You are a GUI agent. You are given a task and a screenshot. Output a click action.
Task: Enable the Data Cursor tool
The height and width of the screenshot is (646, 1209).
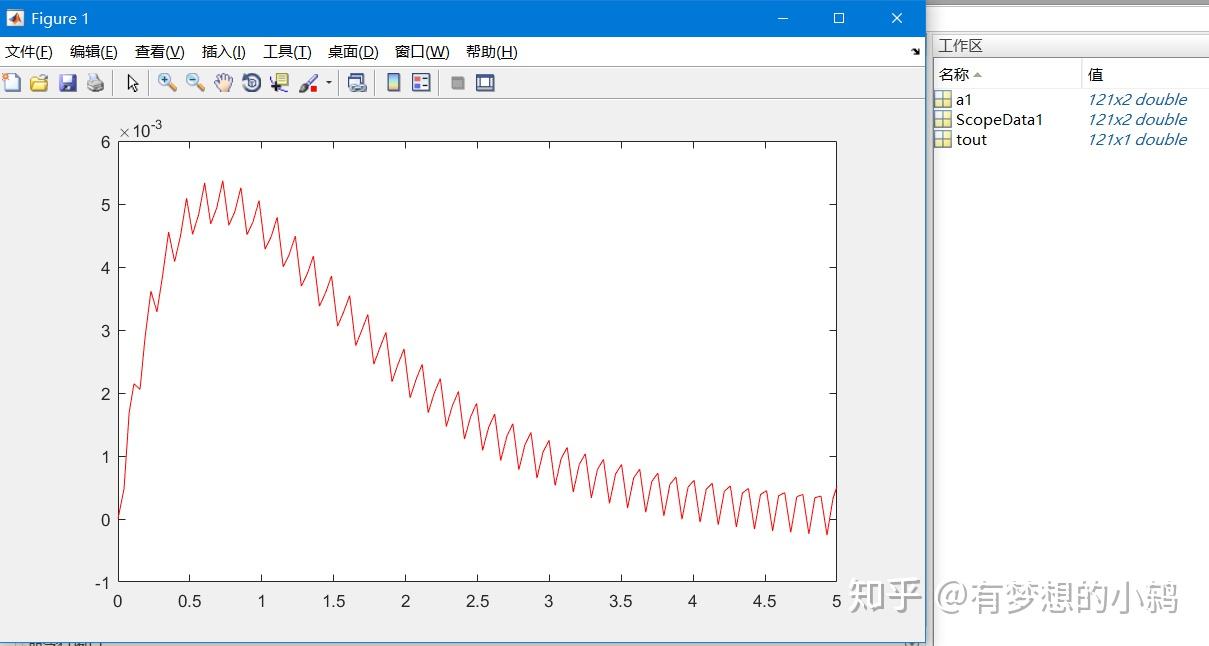[x=279, y=82]
